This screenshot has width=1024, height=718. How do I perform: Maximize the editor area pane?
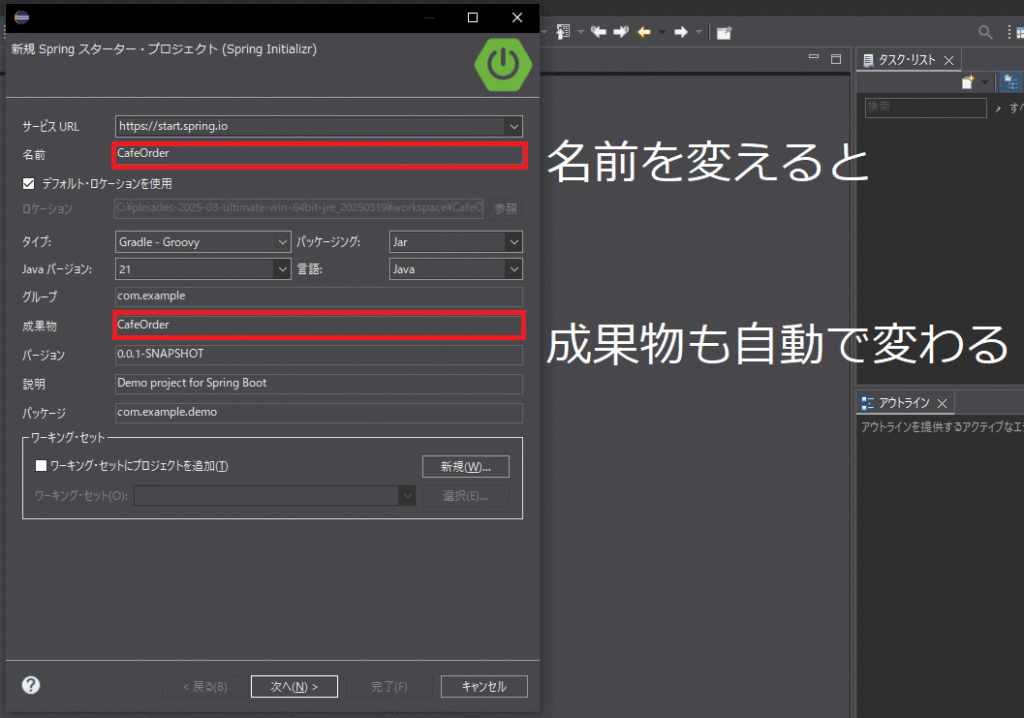point(835,59)
